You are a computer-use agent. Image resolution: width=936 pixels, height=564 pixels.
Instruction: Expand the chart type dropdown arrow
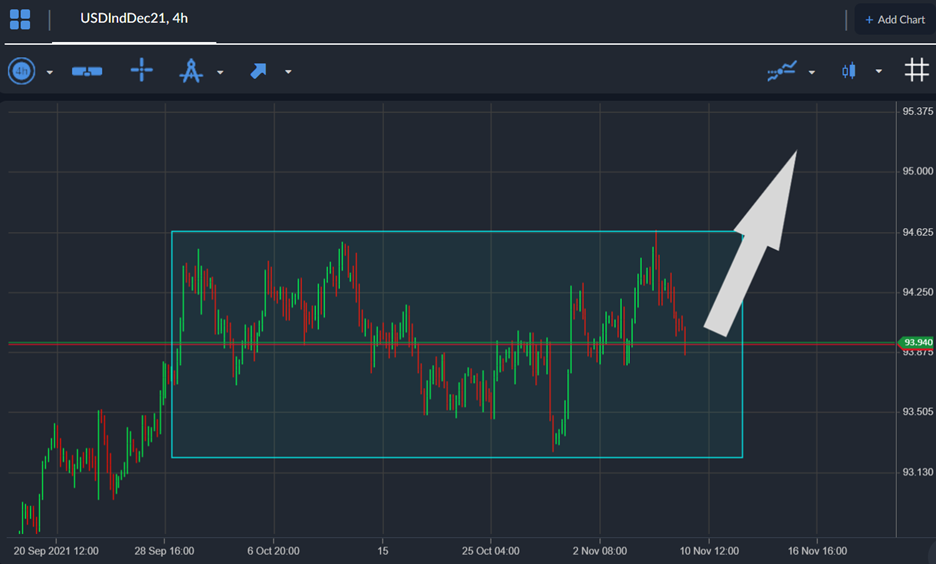click(x=879, y=71)
